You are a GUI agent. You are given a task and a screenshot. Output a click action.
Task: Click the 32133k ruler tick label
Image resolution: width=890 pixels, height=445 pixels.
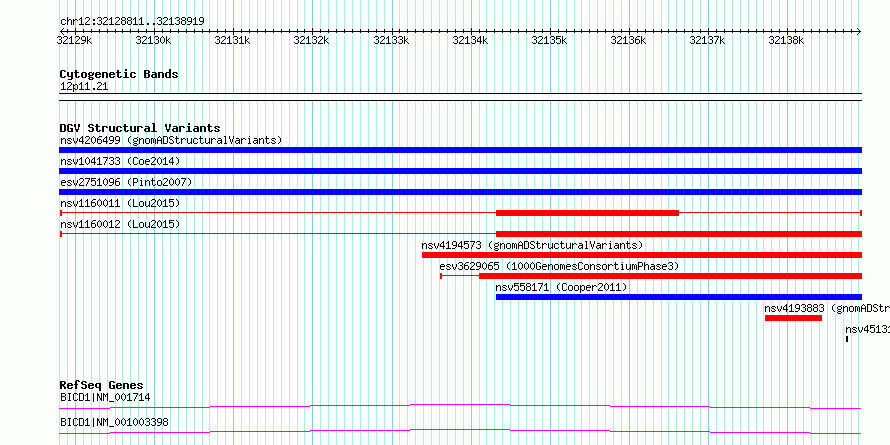coord(392,40)
